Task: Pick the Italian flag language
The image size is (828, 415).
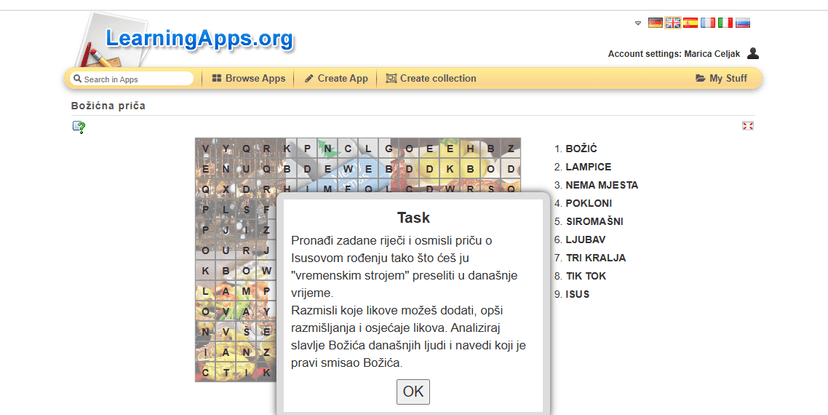Action: click(725, 23)
